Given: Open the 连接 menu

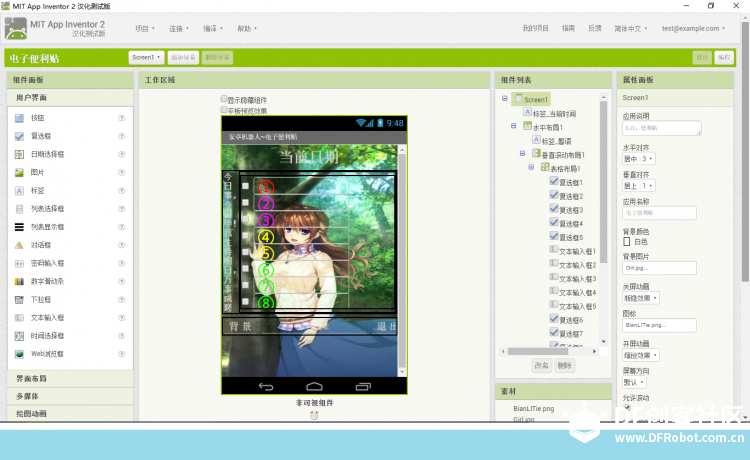Looking at the screenshot, I should (x=179, y=29).
